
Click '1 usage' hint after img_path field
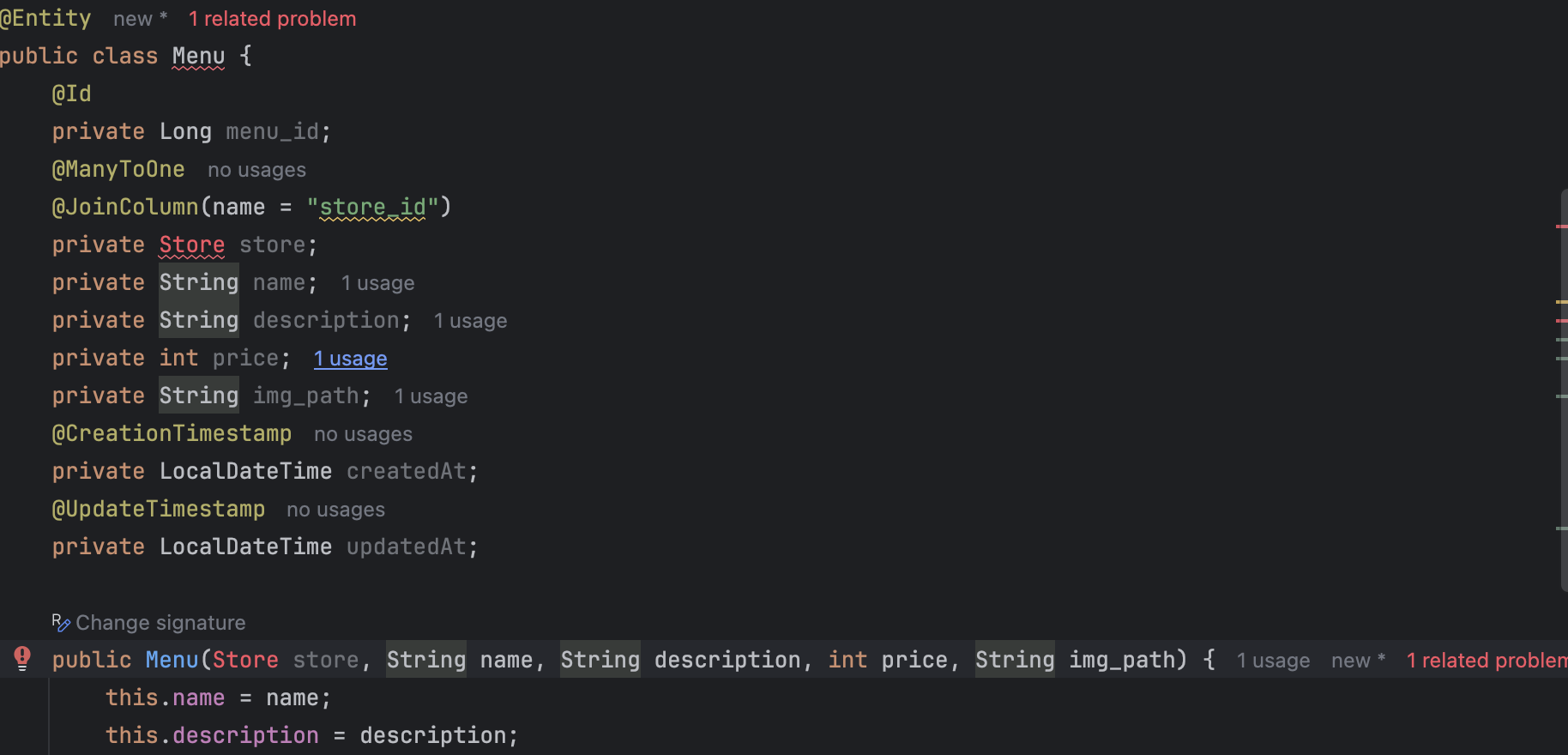(x=431, y=396)
